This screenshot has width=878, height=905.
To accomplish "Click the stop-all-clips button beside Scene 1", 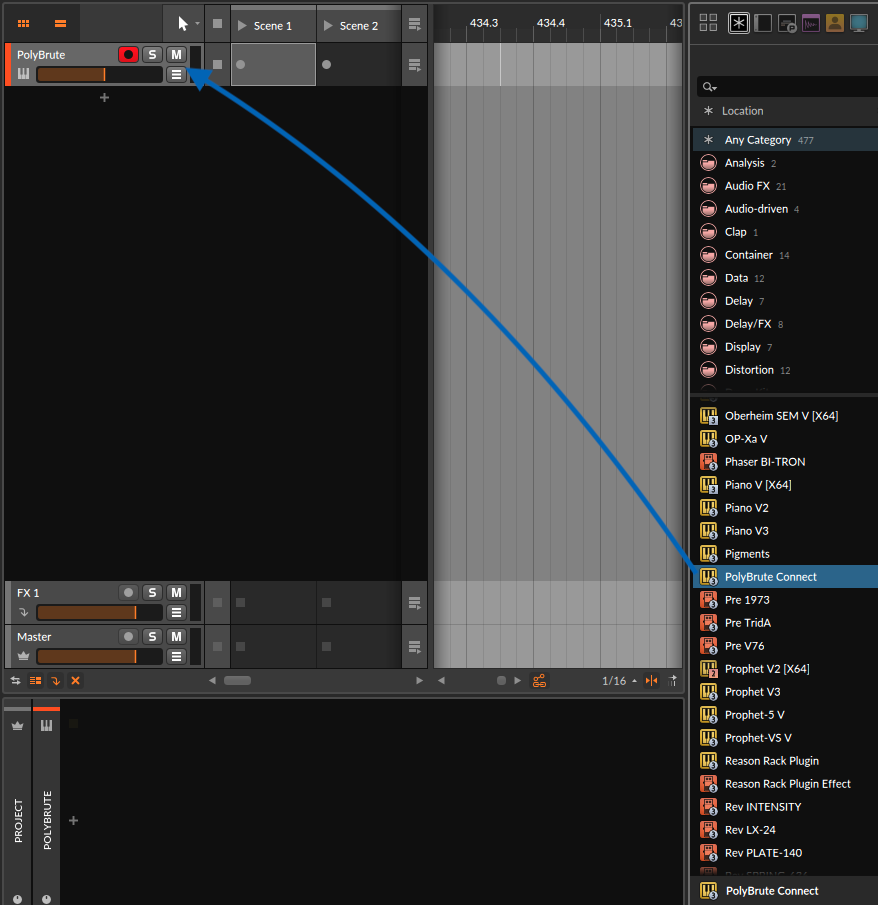I will tap(217, 24).
